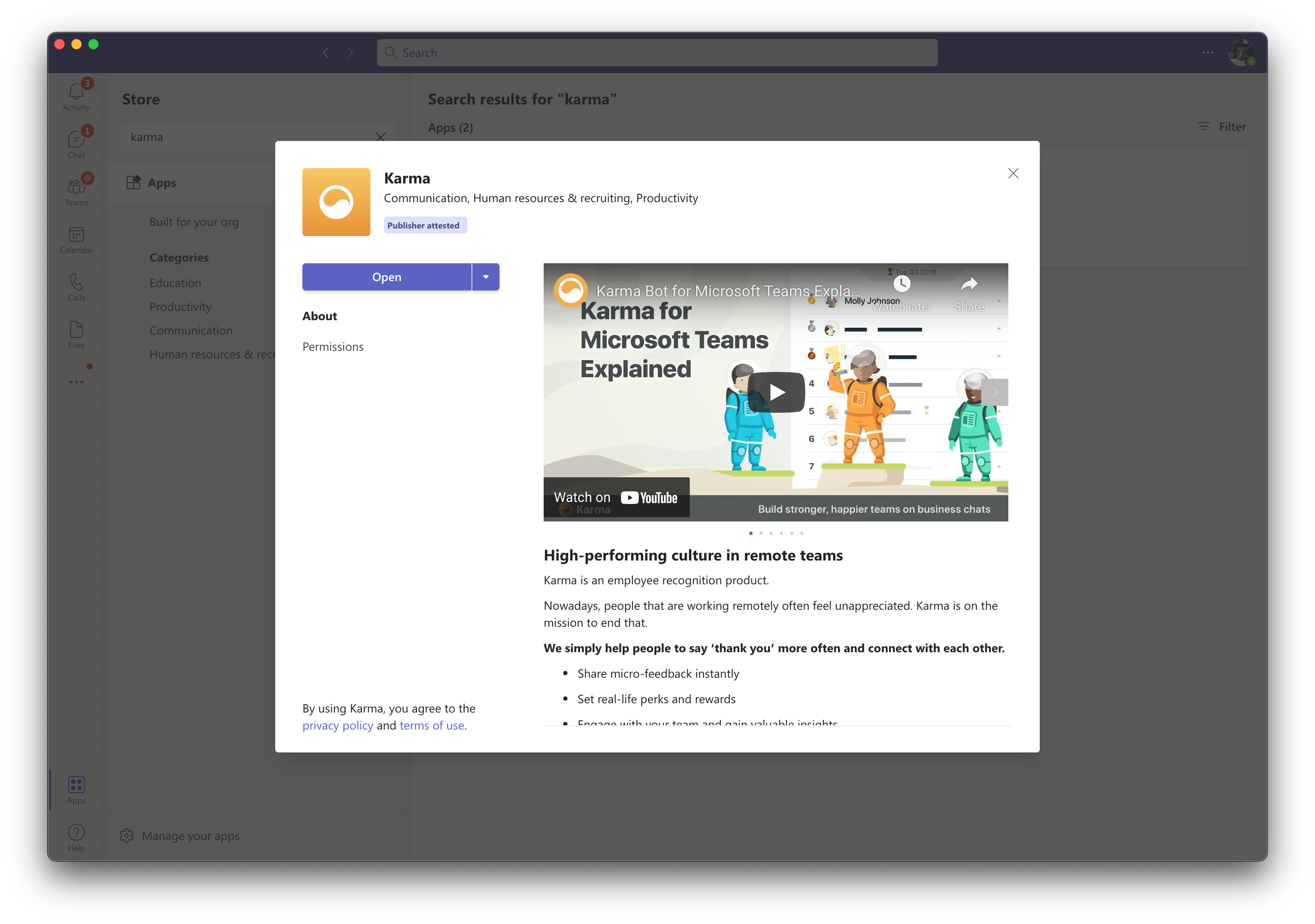Click the top Search field
The width and height of the screenshot is (1315, 924).
(x=657, y=53)
